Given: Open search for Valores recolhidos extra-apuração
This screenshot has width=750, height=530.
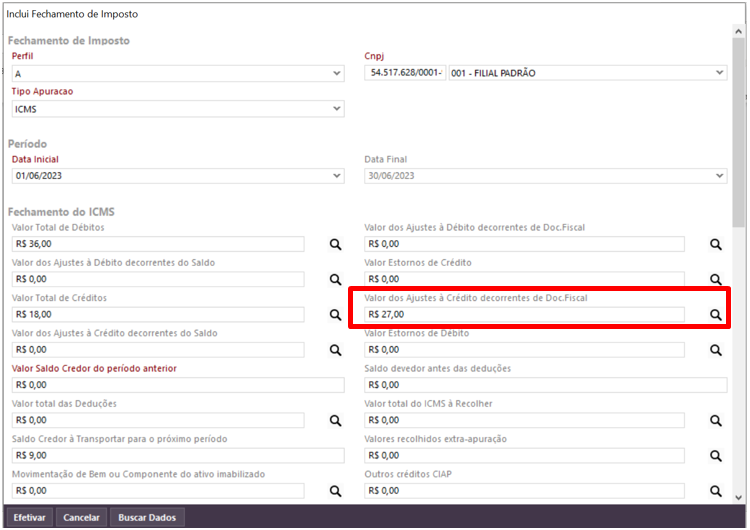Looking at the screenshot, I should click(x=716, y=456).
